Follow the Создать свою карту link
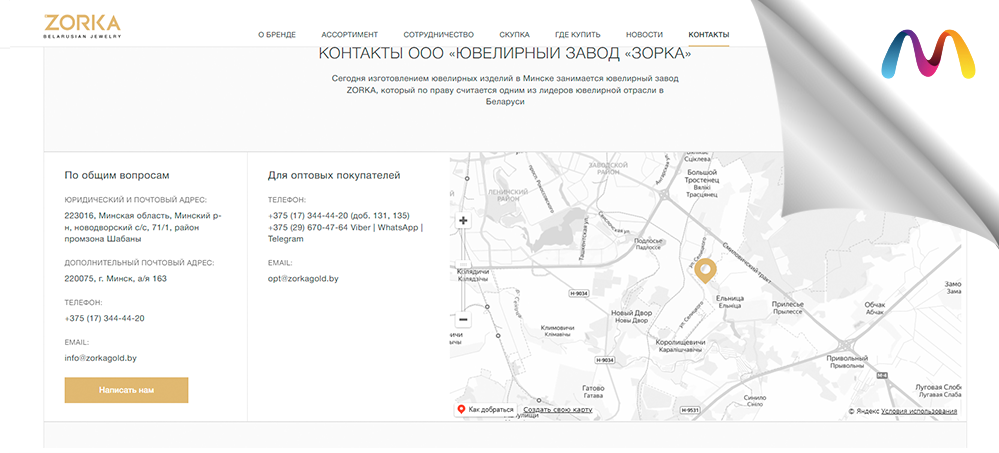999x453 pixels. pos(557,410)
